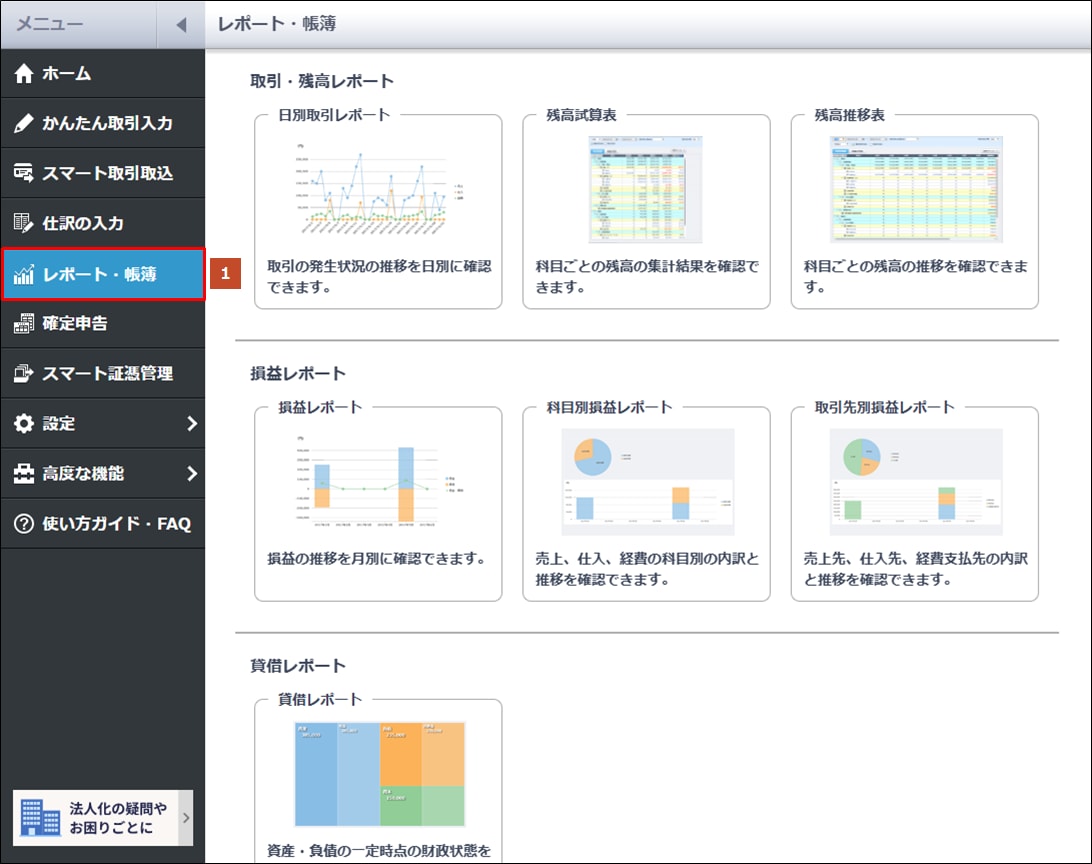Click the 確定申告 calculator icon
Viewport: 1092px width, 864px height.
coord(24,324)
